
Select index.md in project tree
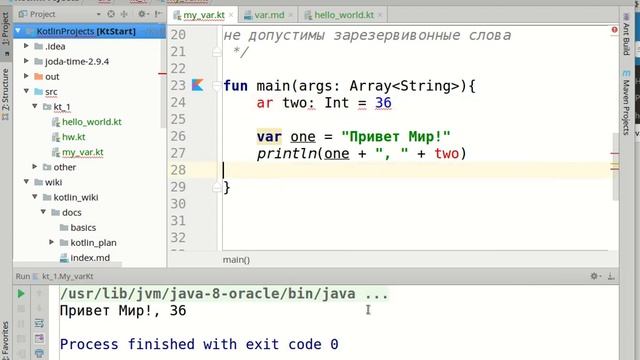[90, 258]
